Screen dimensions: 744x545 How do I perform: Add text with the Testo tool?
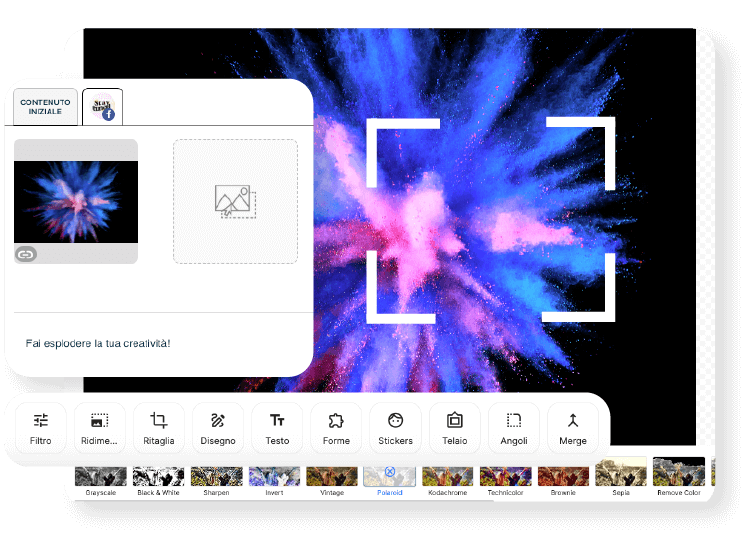[277, 429]
